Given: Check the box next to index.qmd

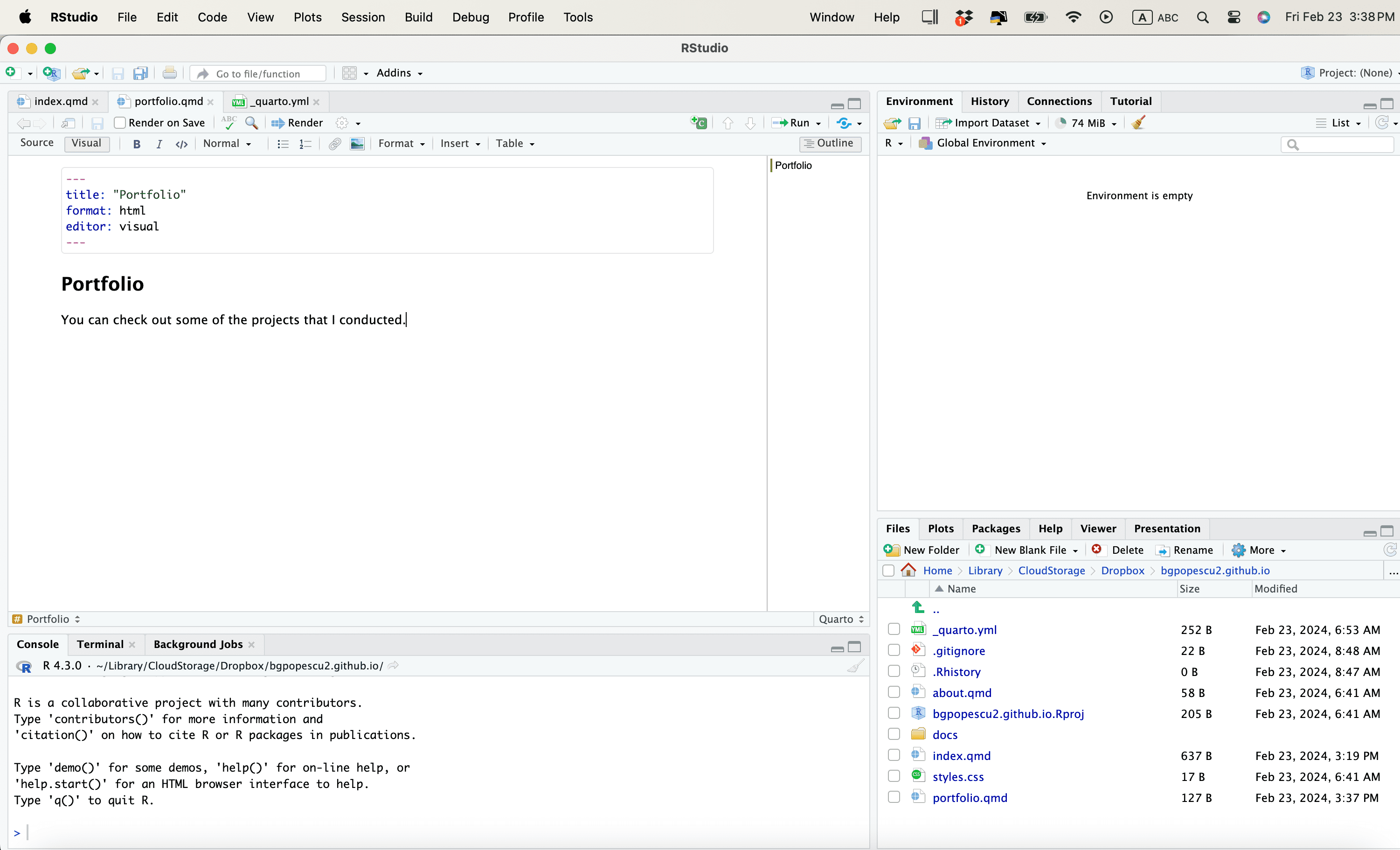Looking at the screenshot, I should pyautogui.click(x=894, y=755).
